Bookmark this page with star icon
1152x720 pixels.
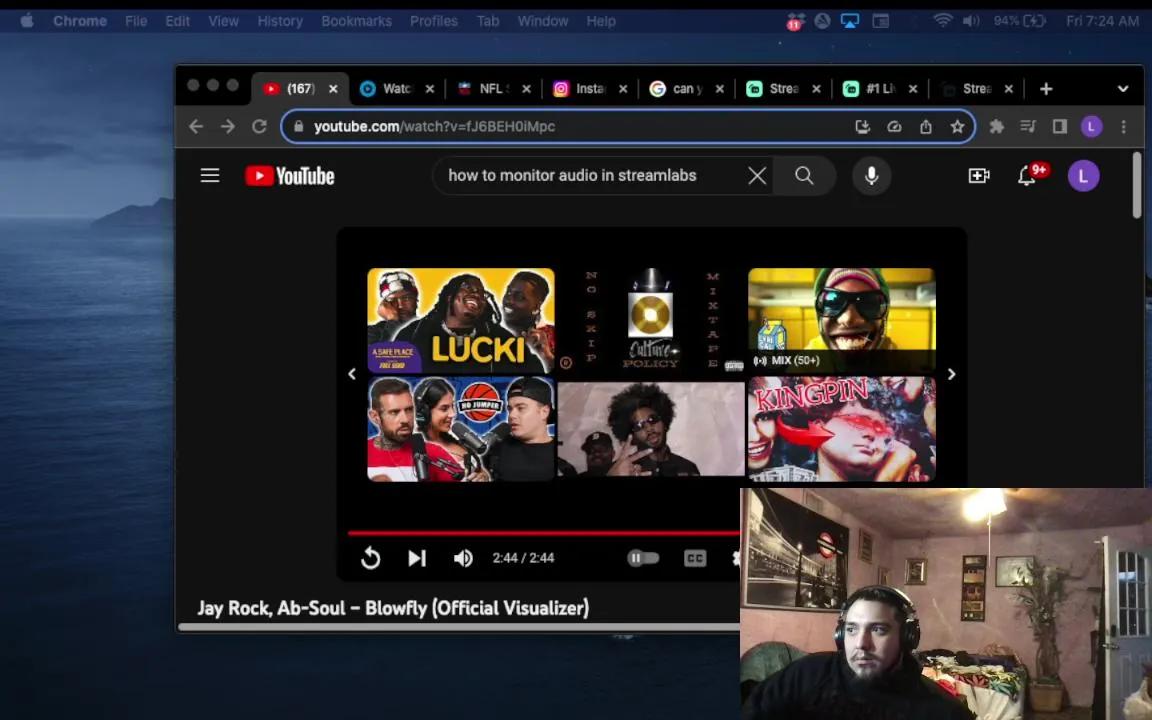957,126
